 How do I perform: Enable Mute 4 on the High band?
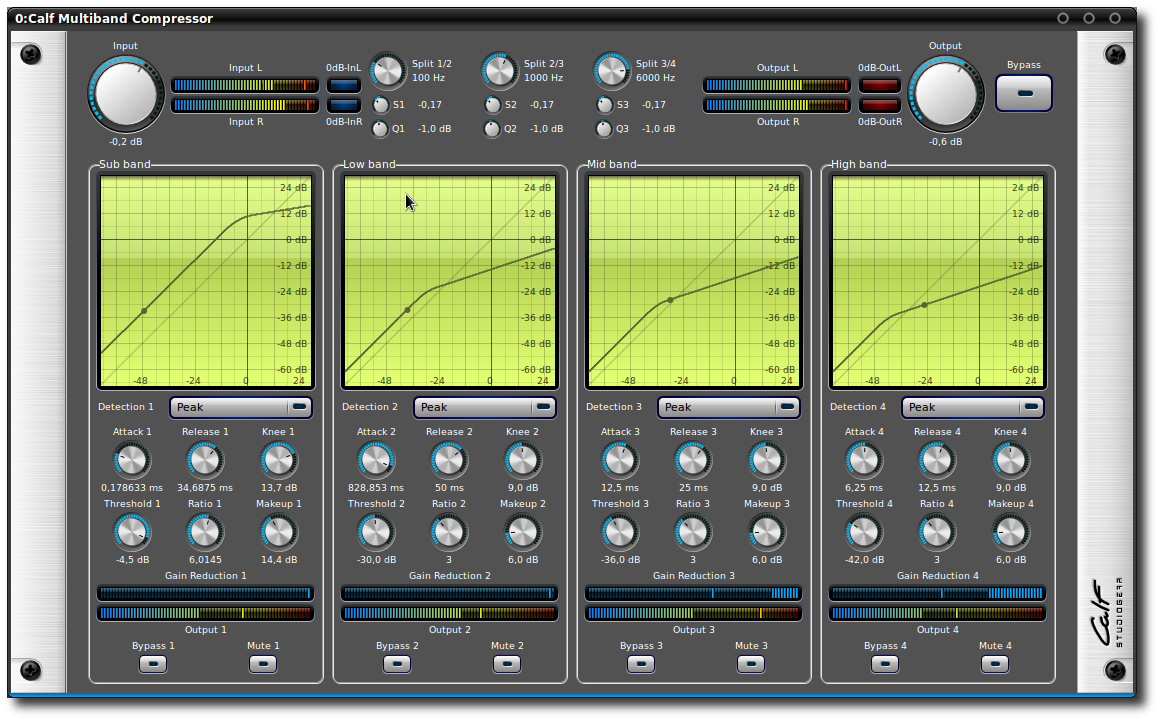(994, 663)
